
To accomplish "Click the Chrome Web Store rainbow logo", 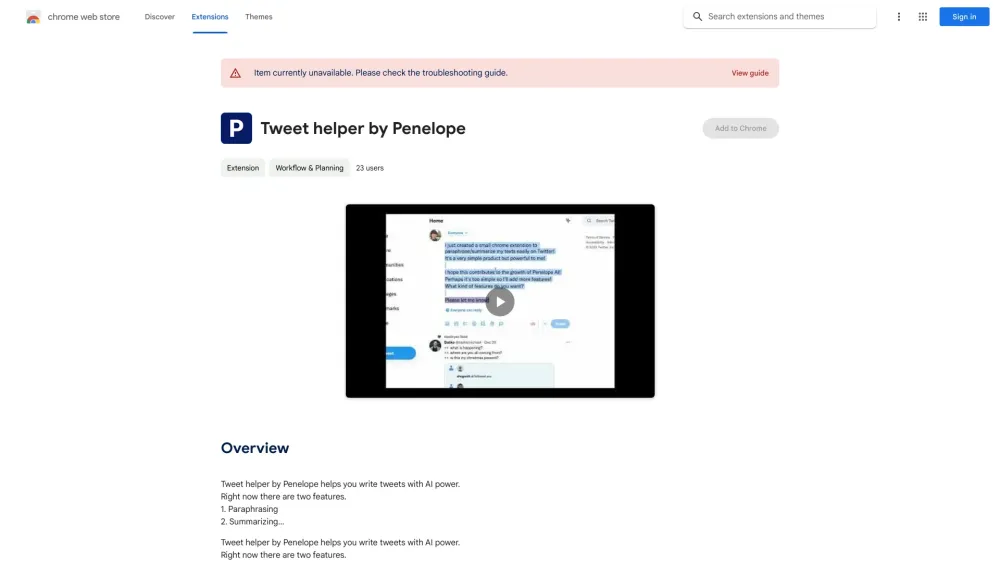I will click(x=33, y=17).
